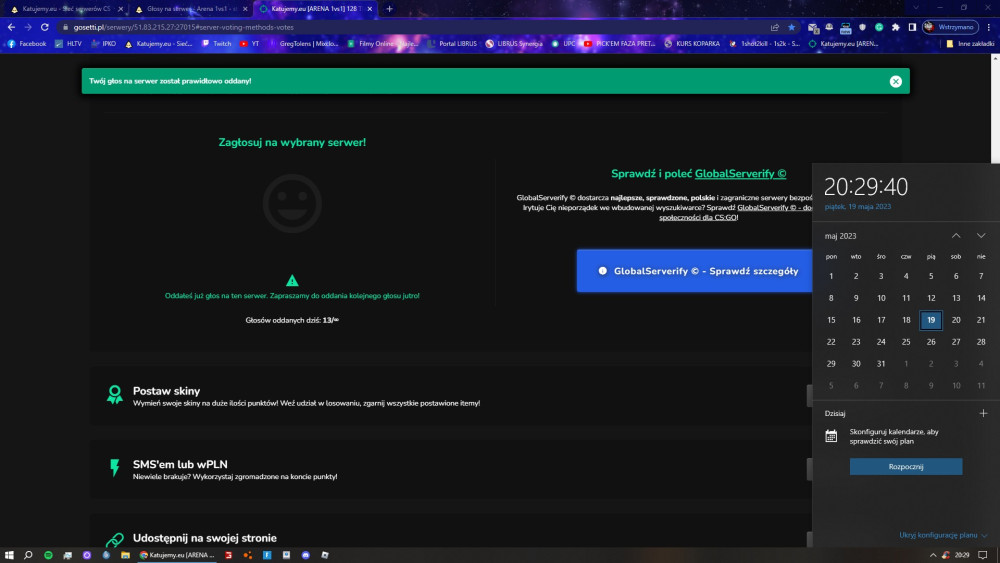Reload the gosetti.pl page
The image size is (1000, 563).
pos(45,27)
